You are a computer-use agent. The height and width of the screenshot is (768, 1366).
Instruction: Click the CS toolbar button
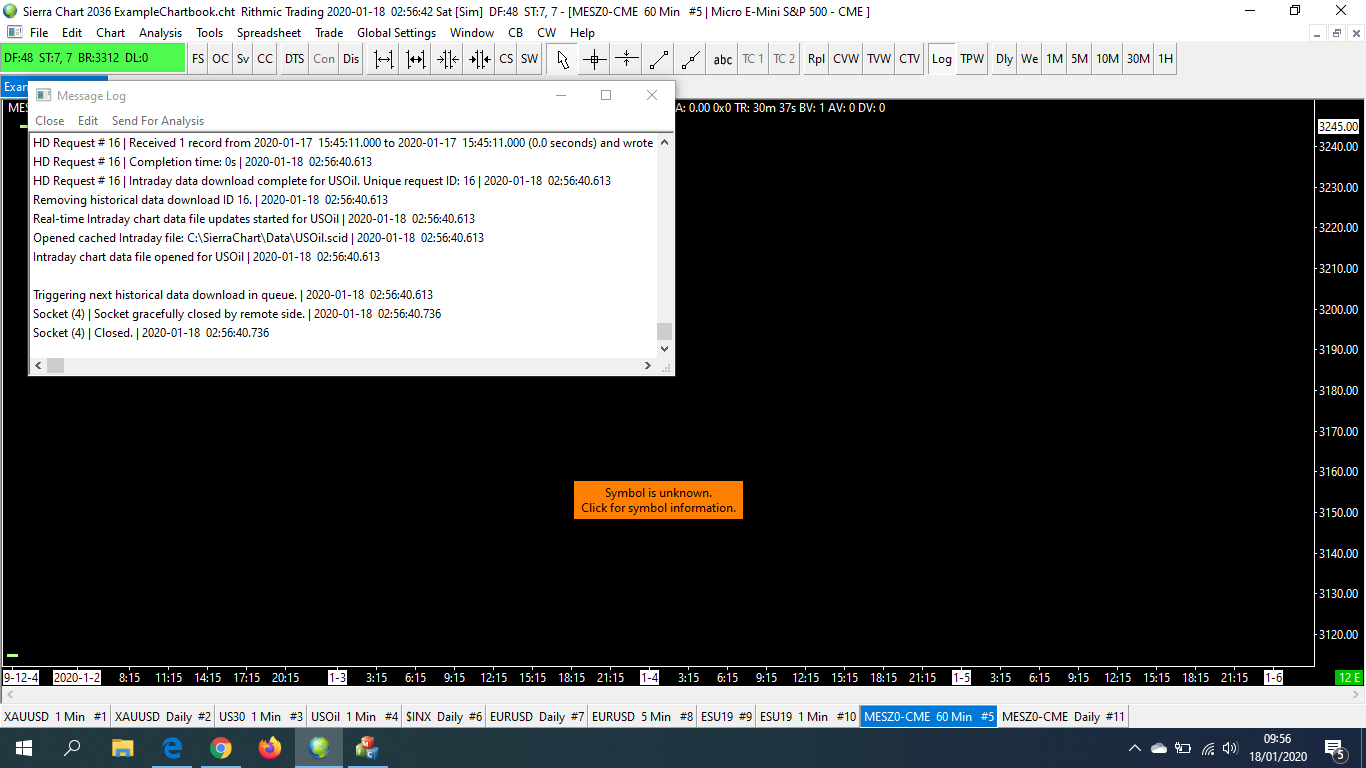pos(506,59)
